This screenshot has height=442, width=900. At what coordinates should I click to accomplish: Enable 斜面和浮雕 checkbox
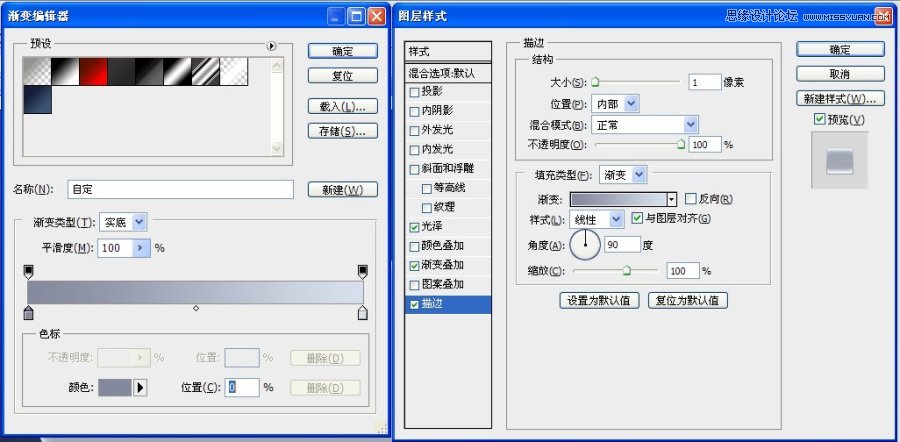point(414,170)
